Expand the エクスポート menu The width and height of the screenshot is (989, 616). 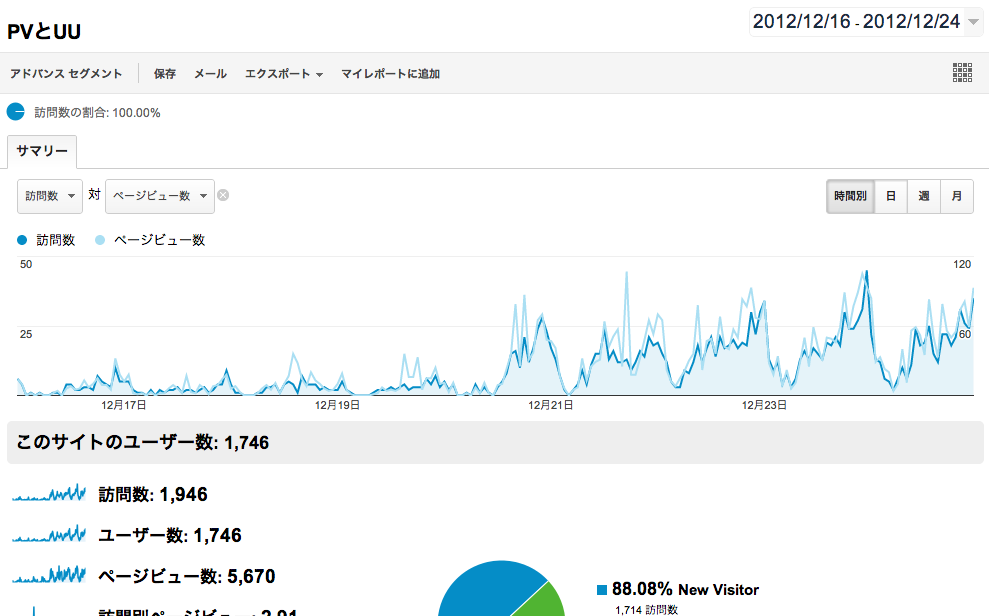tap(284, 74)
